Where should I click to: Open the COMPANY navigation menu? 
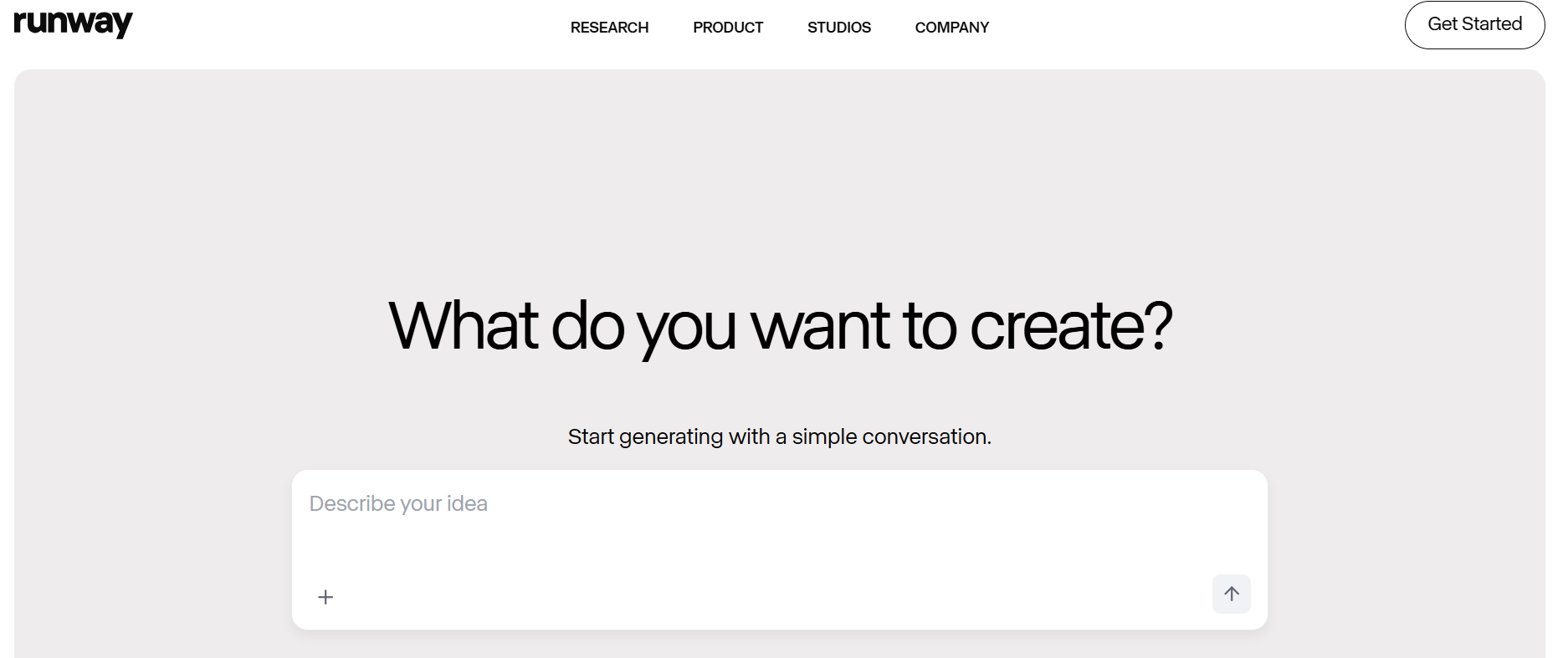(x=952, y=28)
